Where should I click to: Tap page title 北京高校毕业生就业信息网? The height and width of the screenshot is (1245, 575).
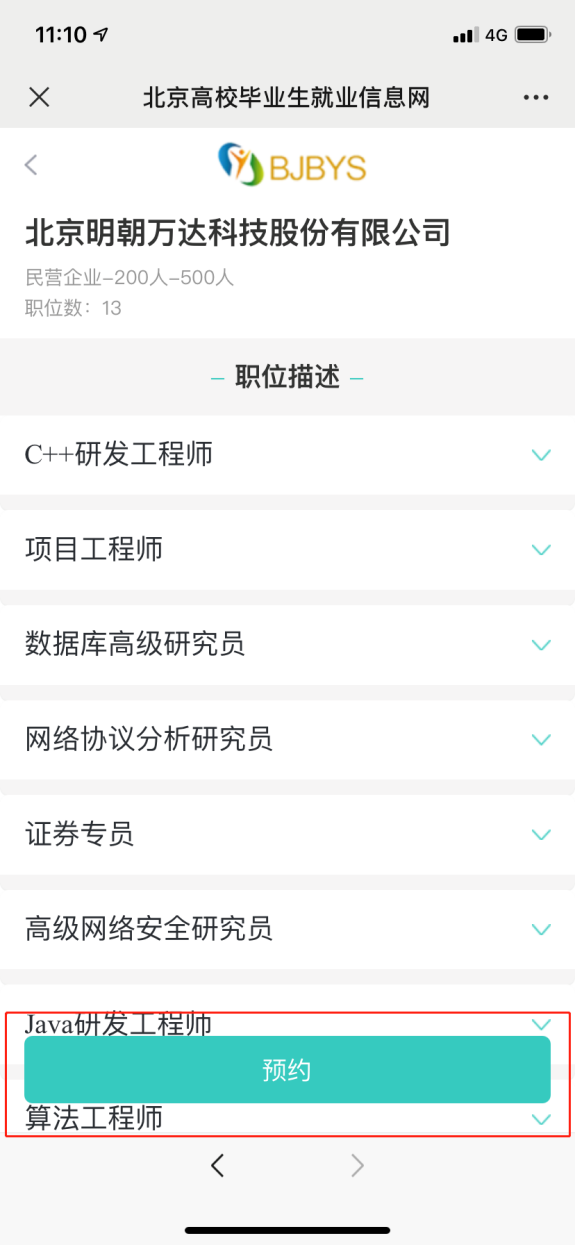tap(286, 97)
